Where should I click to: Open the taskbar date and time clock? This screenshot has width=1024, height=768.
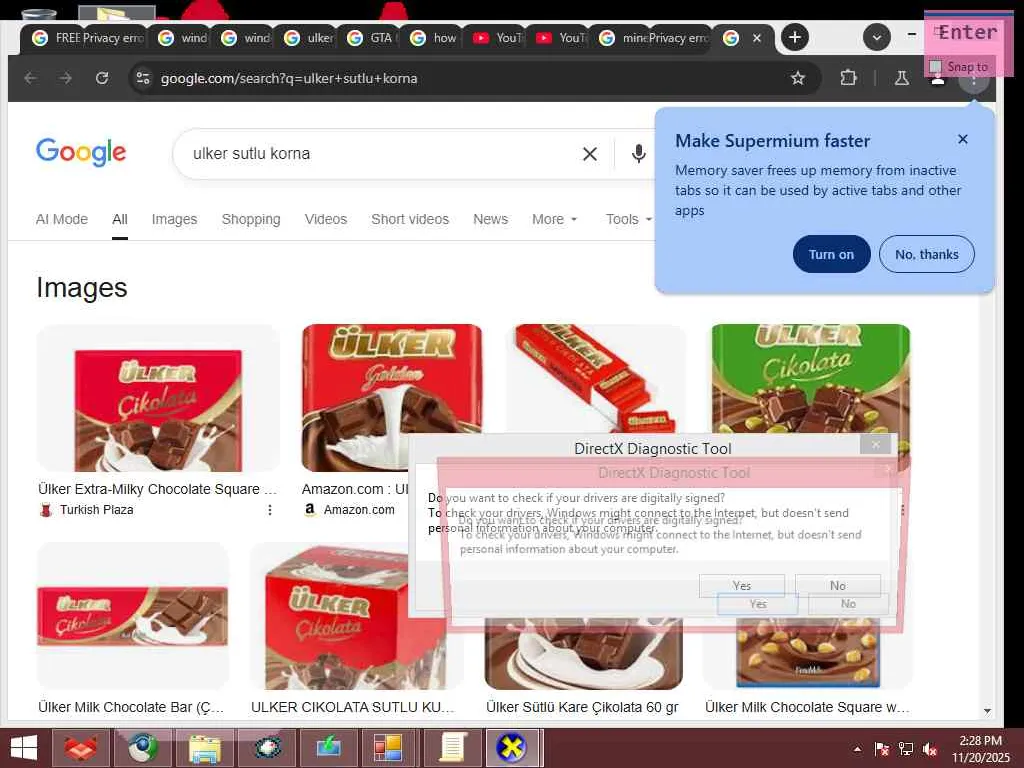point(980,749)
